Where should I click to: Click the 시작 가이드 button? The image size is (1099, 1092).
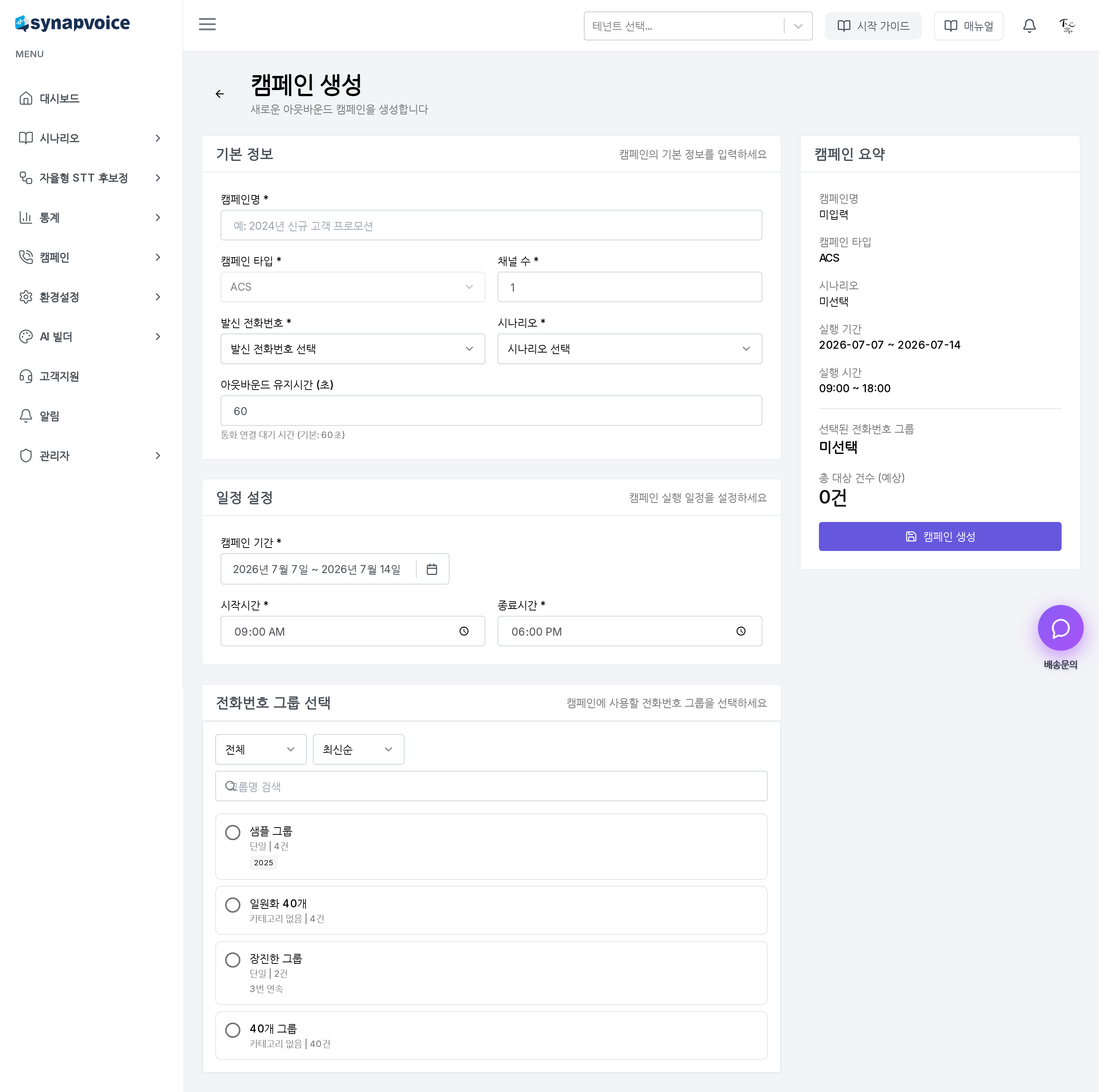coord(873,26)
